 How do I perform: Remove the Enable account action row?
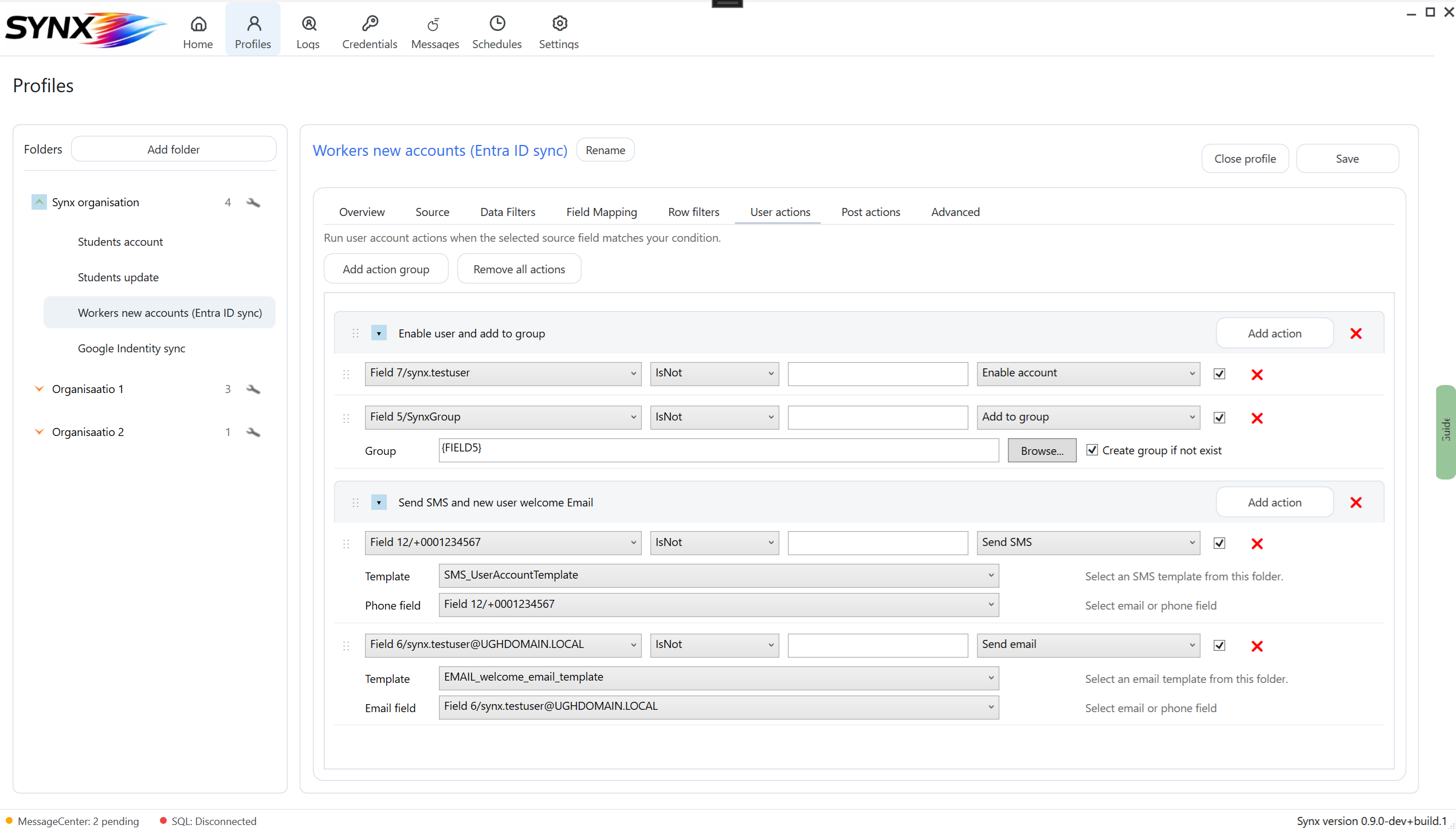point(1257,375)
